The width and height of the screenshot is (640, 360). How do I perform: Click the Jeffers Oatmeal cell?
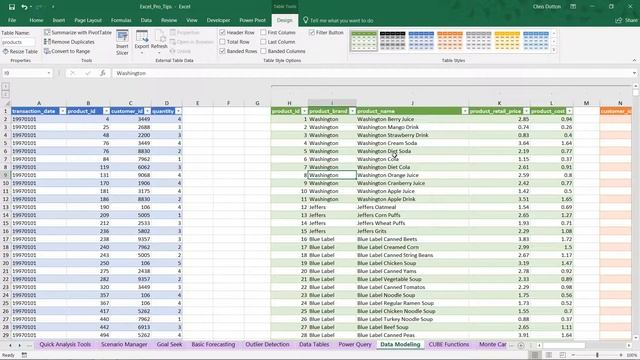[412, 207]
